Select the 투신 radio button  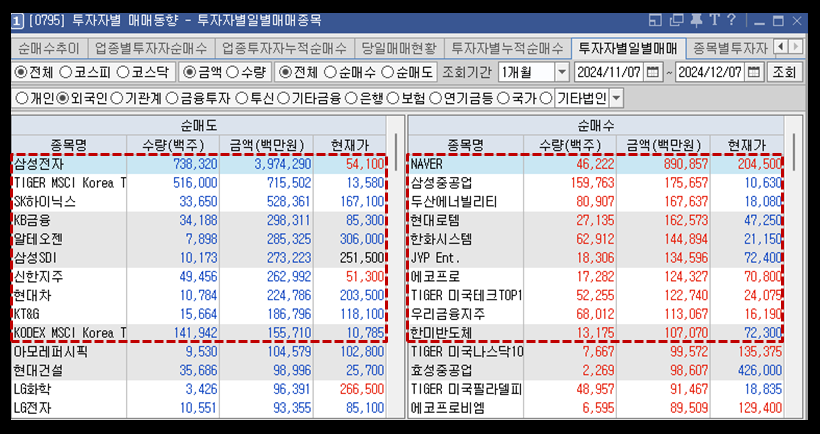242,98
